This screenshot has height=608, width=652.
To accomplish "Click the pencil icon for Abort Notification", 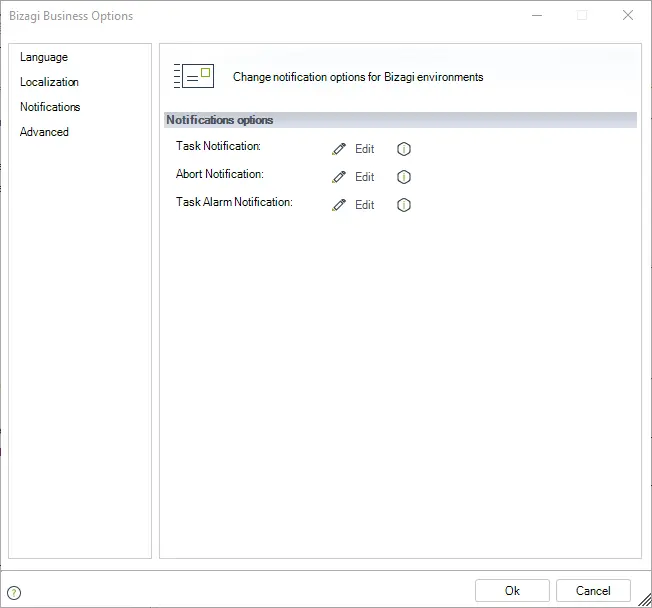I will (339, 177).
